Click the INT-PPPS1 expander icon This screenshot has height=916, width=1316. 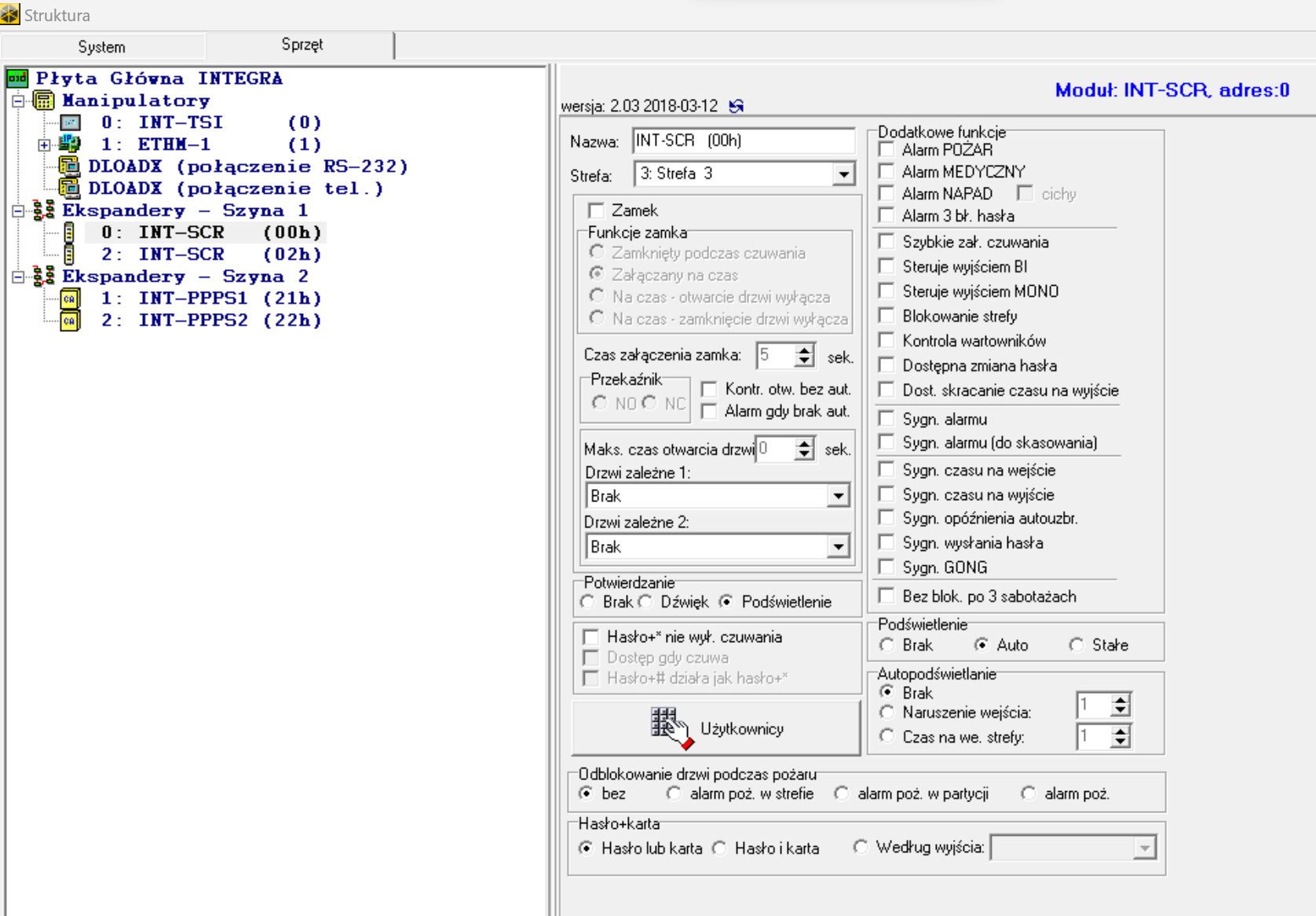70,298
